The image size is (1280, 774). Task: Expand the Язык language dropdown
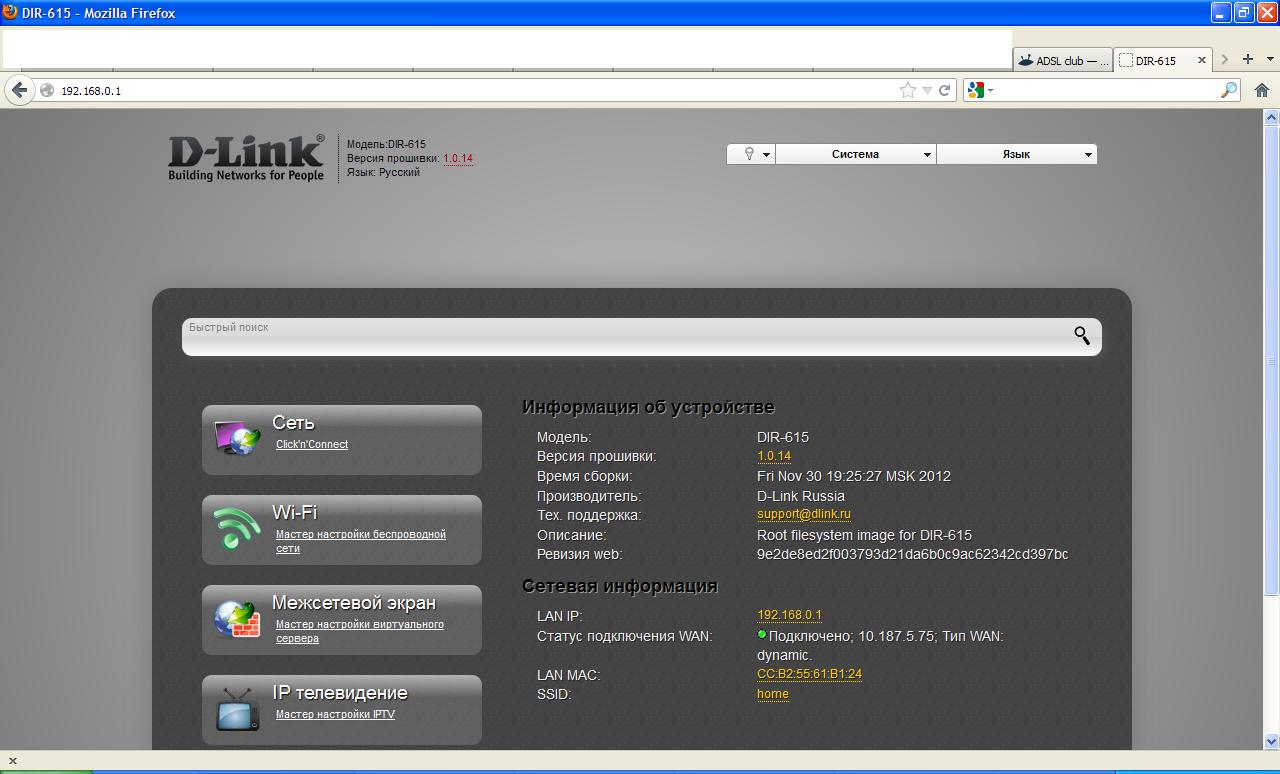tap(1016, 154)
